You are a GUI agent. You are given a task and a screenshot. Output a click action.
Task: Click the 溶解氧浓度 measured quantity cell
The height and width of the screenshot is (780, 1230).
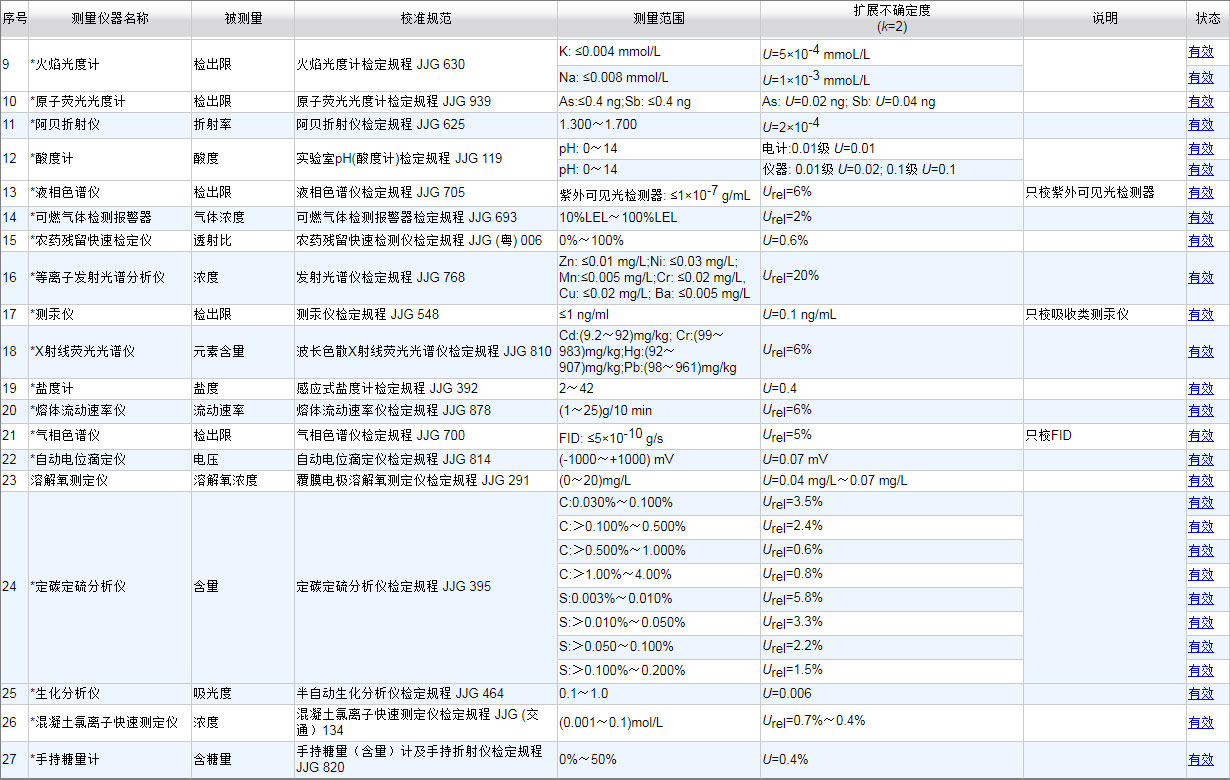(x=243, y=480)
